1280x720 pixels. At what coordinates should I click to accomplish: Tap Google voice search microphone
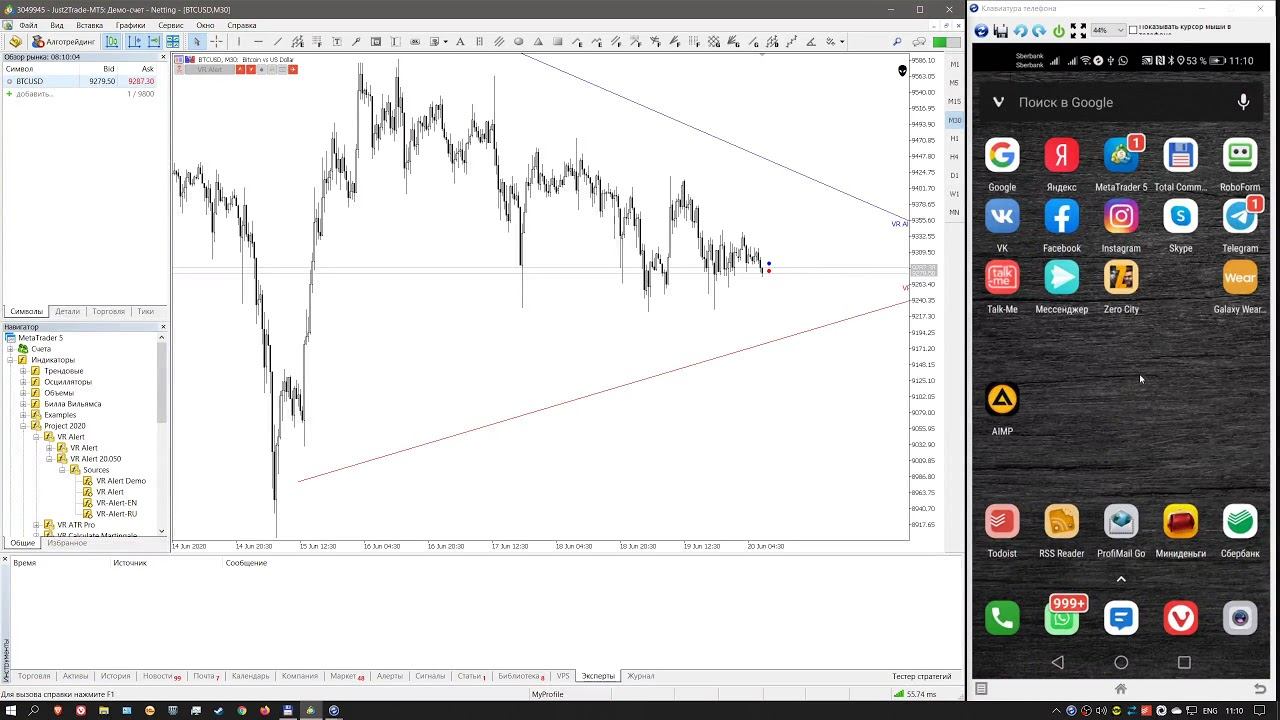click(x=1244, y=102)
